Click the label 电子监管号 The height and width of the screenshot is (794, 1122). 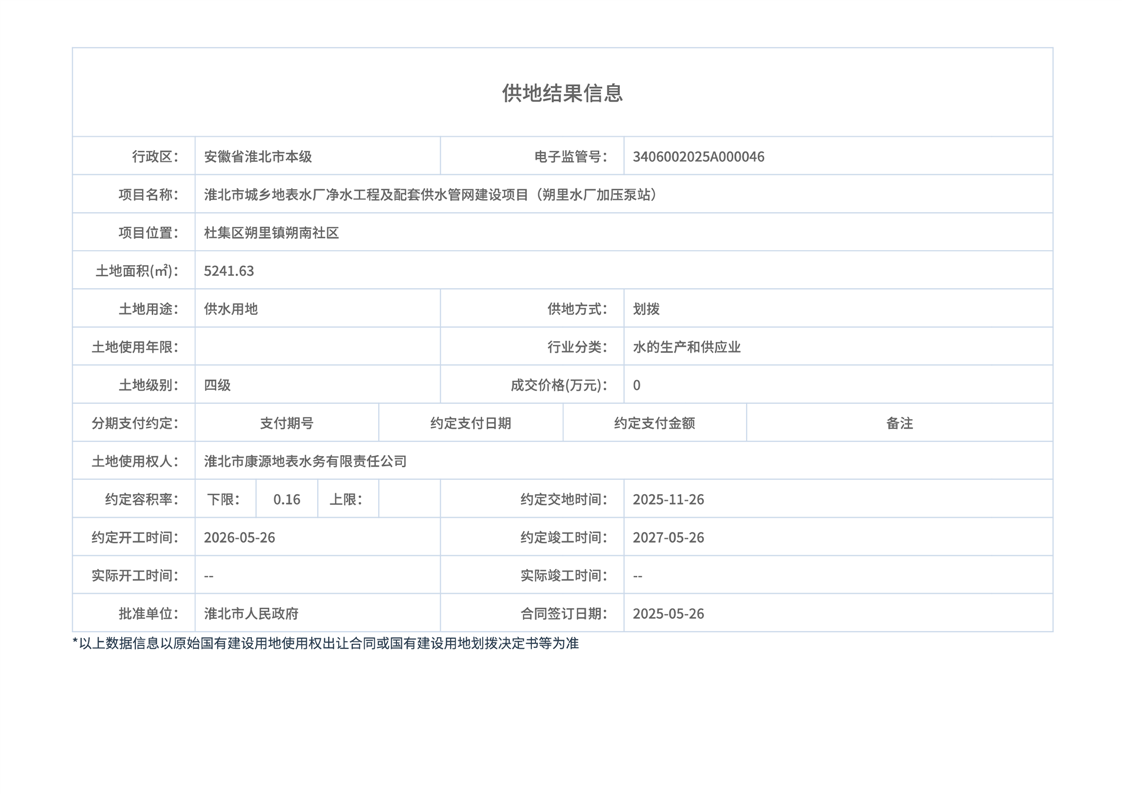[570, 157]
